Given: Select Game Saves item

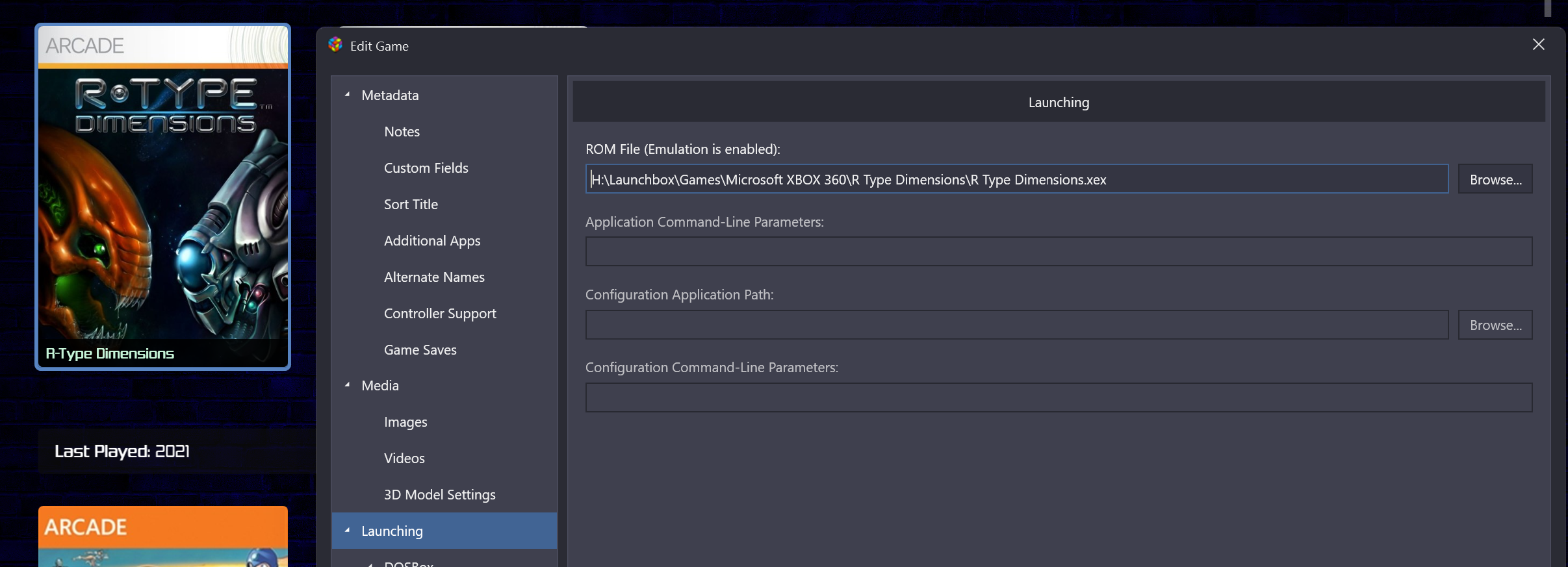Looking at the screenshot, I should click(420, 349).
